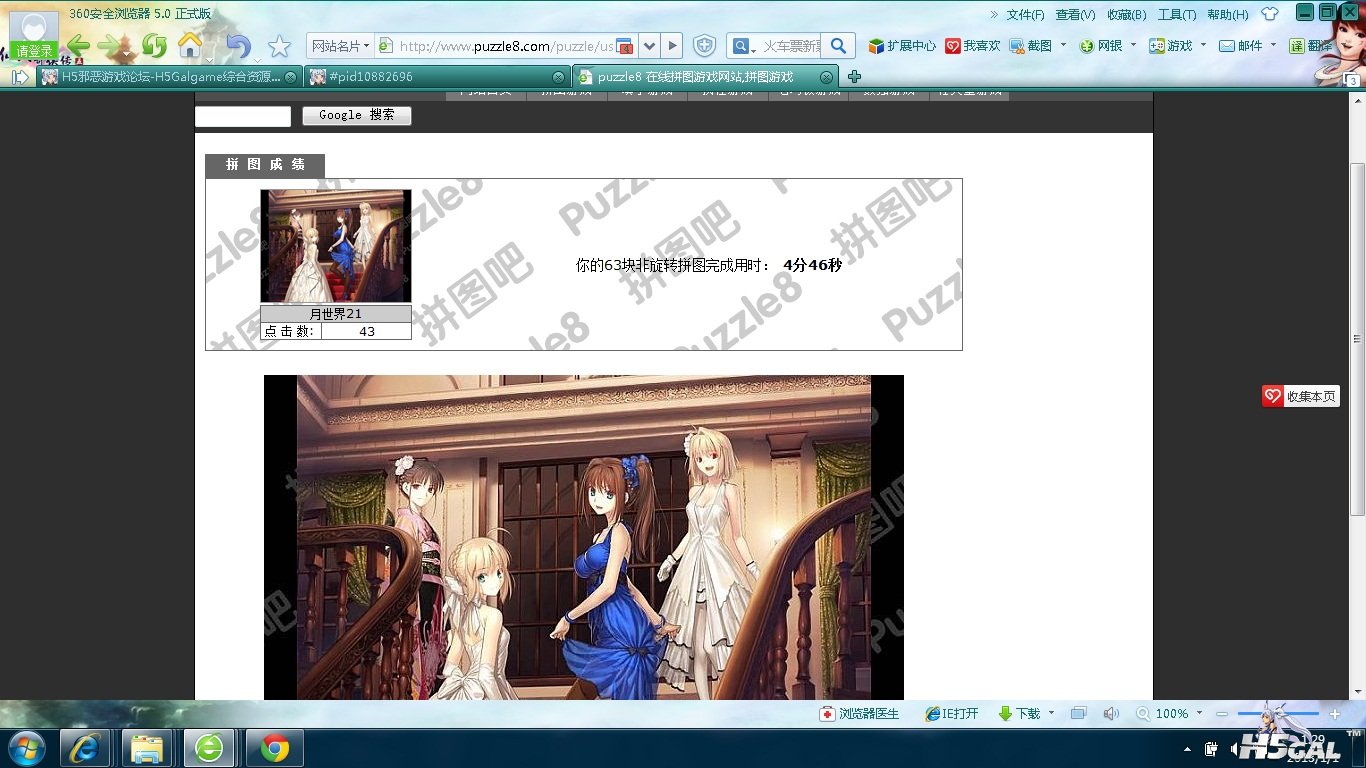
Task: Click the go arrow button beside address bar
Action: click(x=672, y=46)
